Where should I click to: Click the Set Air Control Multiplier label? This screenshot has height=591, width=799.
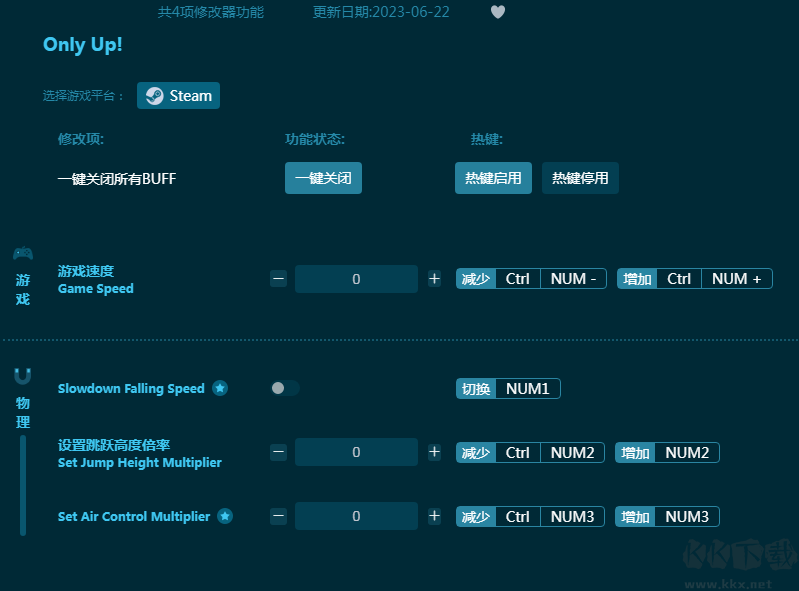click(x=134, y=516)
